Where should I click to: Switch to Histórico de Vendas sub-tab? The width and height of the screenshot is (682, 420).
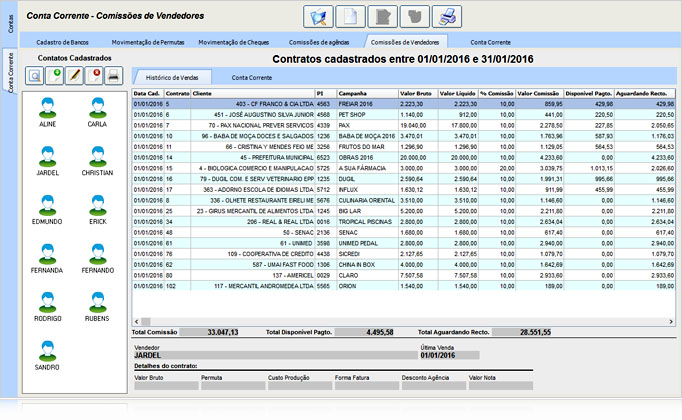tap(172, 77)
